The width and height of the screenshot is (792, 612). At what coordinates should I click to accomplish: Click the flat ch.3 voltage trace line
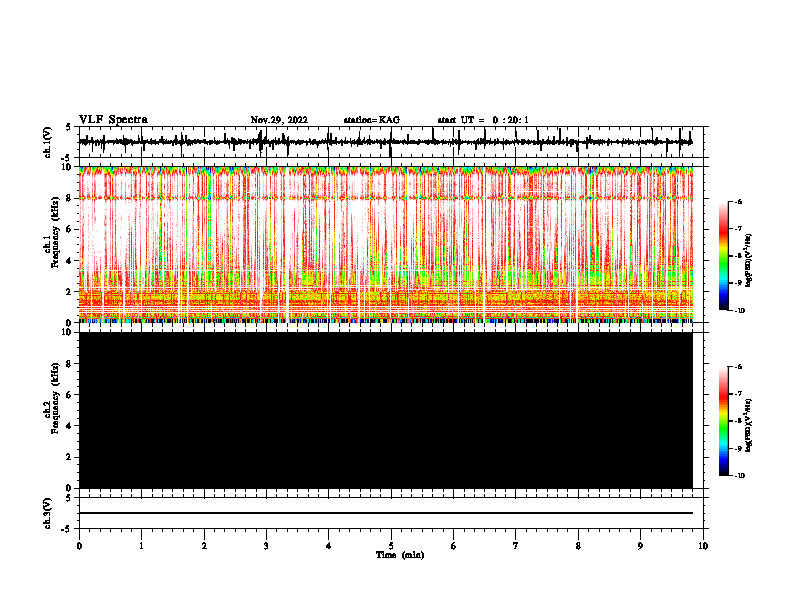[x=385, y=513]
